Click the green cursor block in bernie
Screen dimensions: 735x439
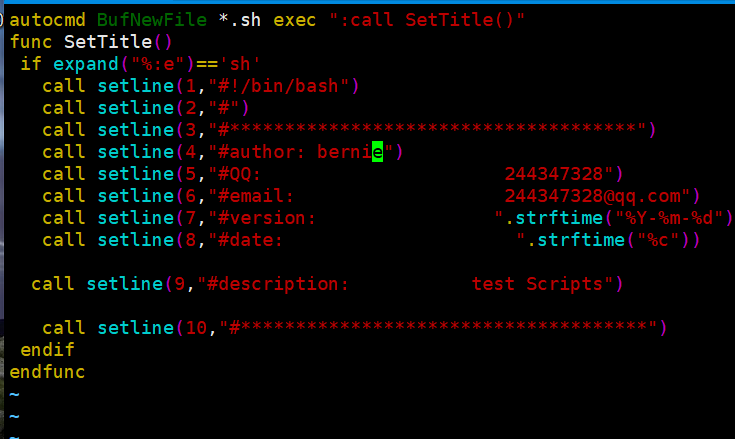click(377, 152)
